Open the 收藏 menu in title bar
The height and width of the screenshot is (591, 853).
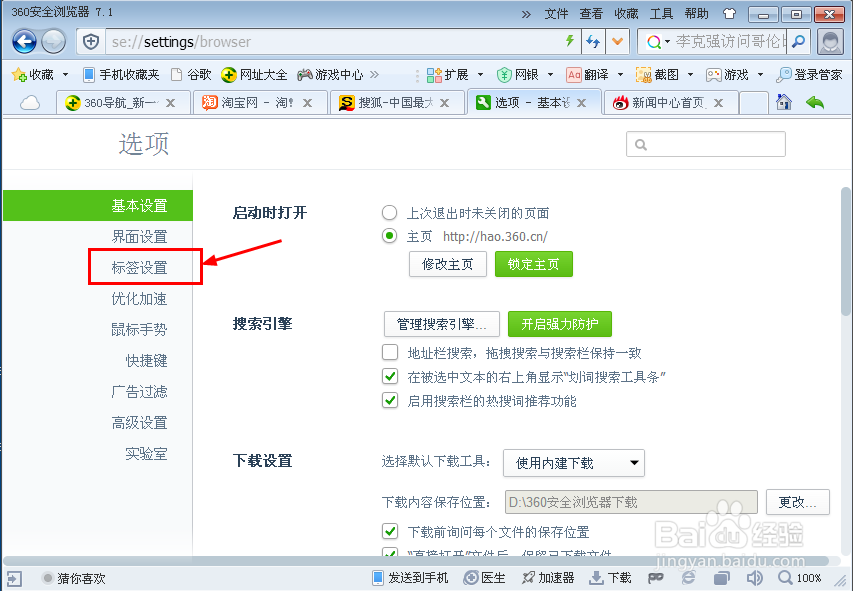[x=626, y=14]
